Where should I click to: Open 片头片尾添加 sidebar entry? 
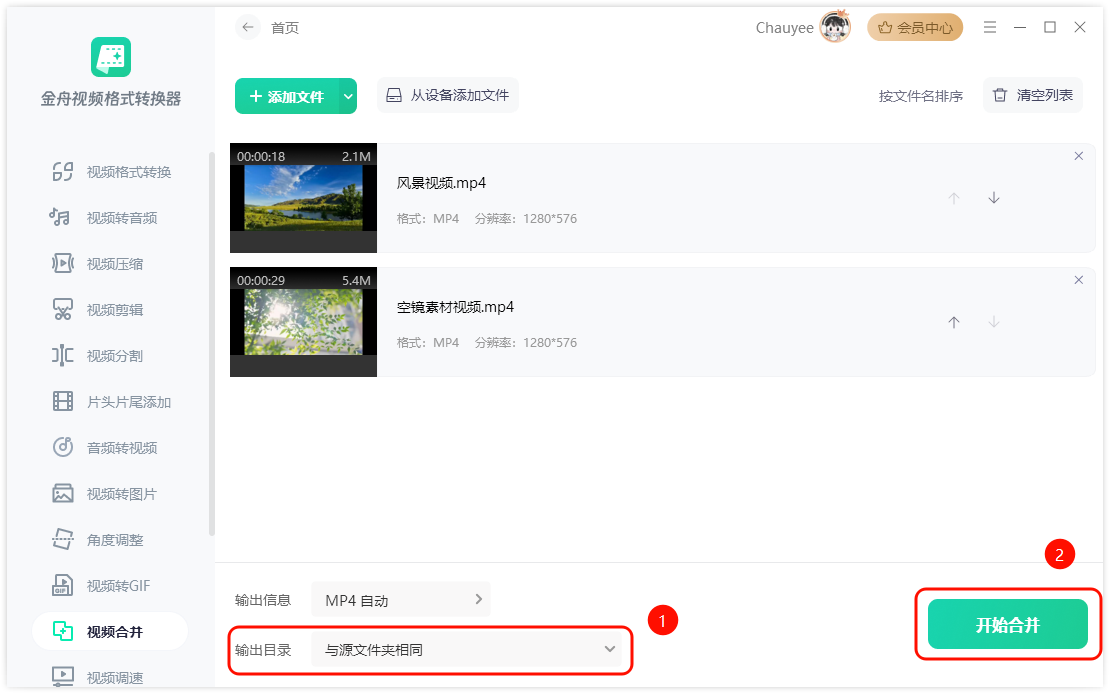[x=111, y=402]
